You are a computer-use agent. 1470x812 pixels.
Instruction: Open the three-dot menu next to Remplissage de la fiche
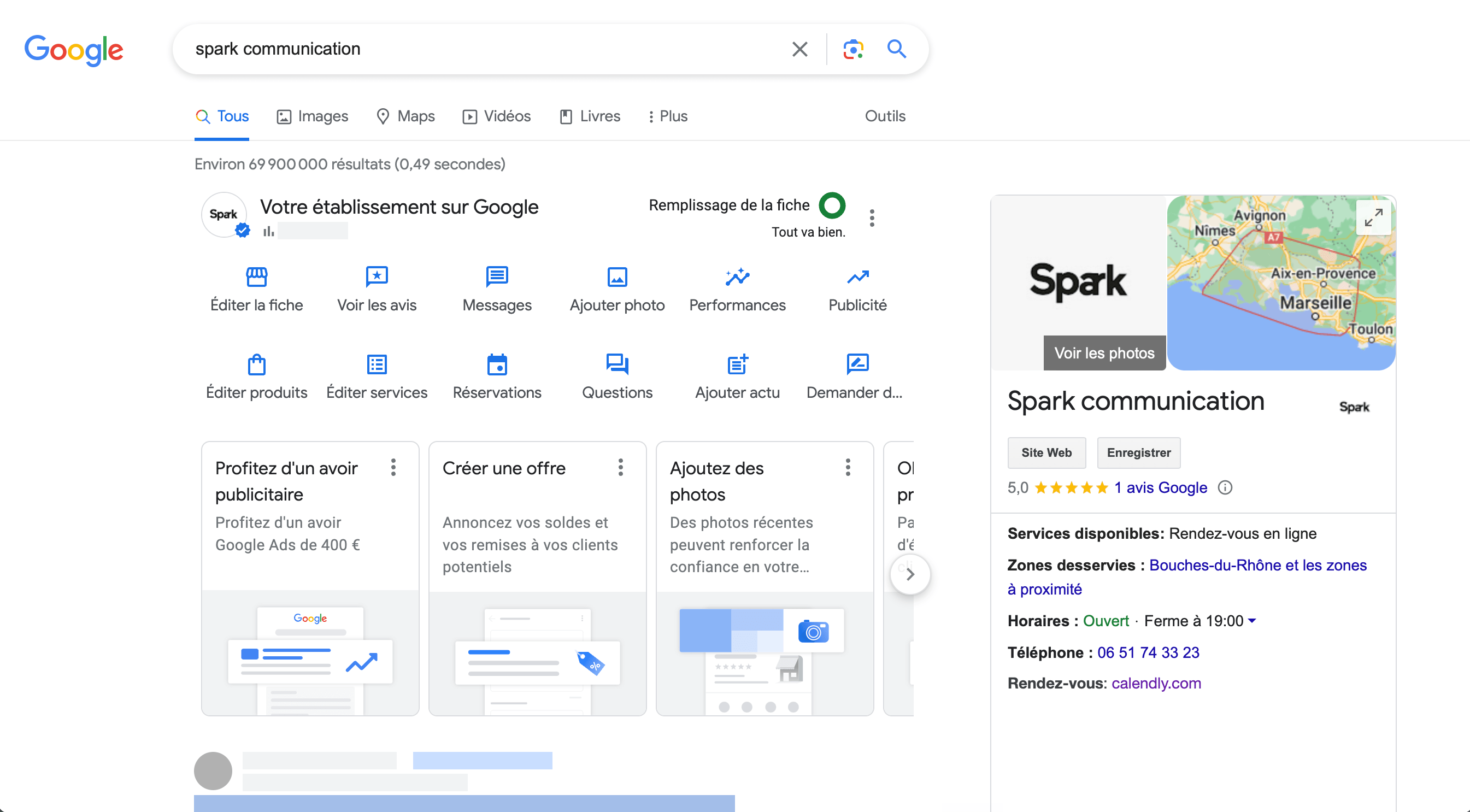tap(872, 217)
